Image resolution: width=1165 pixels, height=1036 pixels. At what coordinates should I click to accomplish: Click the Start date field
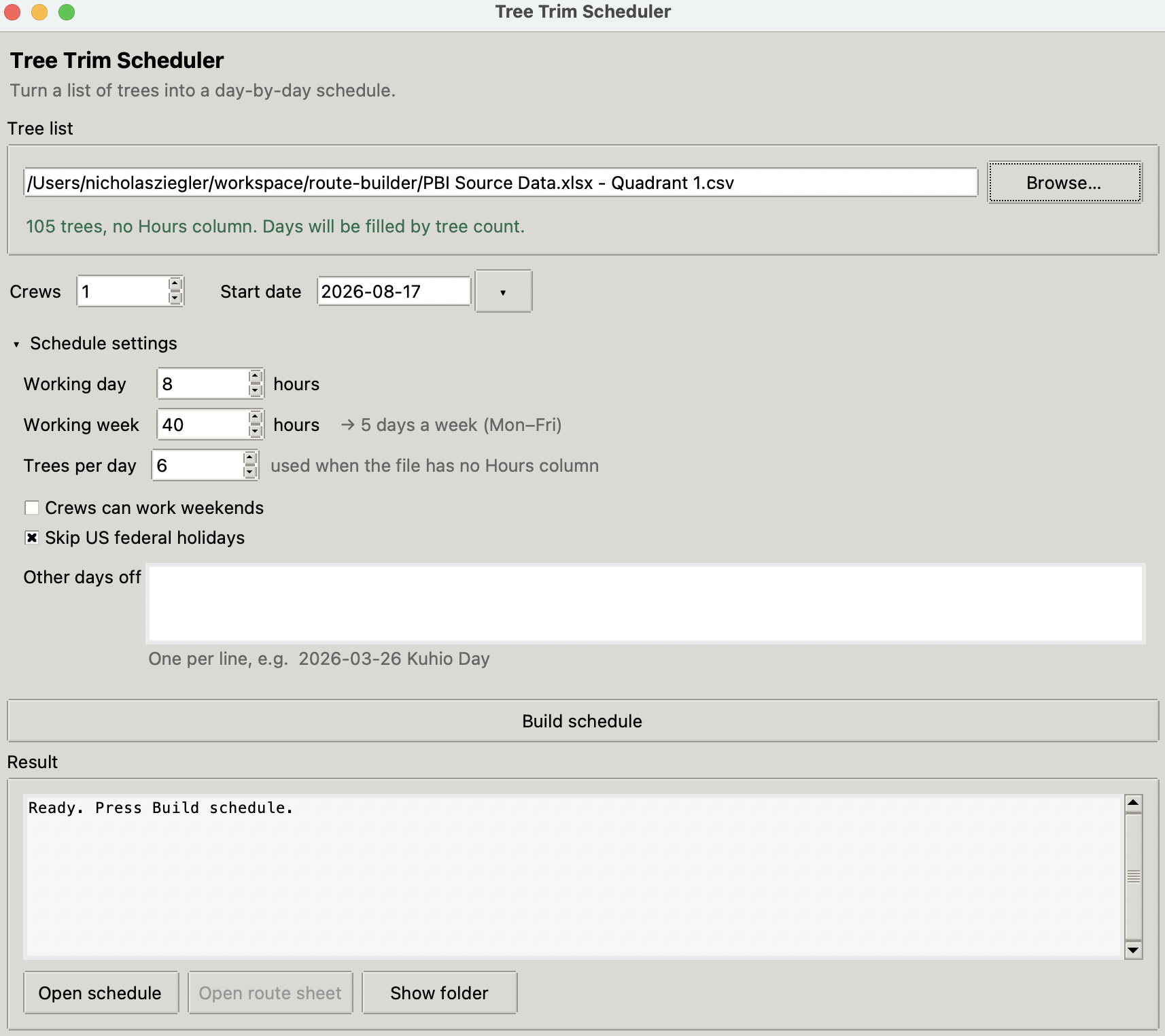point(394,291)
